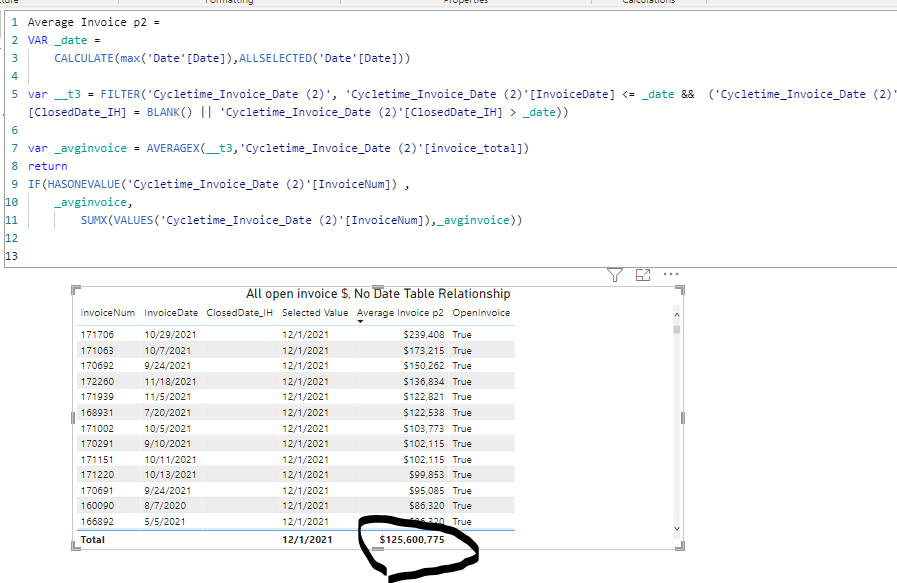
Task: Click AVERAGEX in formula line 7
Action: (173, 148)
